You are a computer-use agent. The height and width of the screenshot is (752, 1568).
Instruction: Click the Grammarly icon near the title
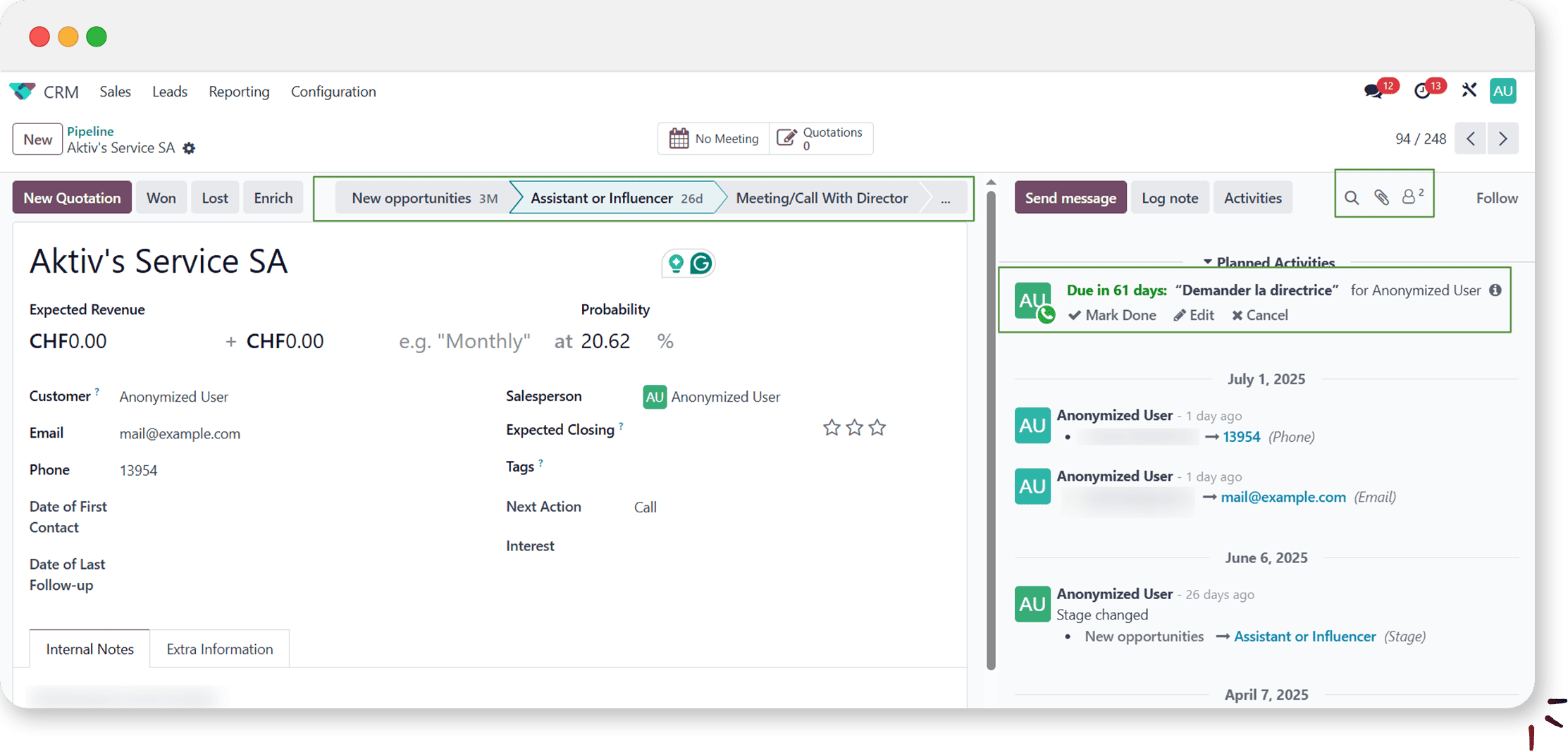(x=701, y=264)
